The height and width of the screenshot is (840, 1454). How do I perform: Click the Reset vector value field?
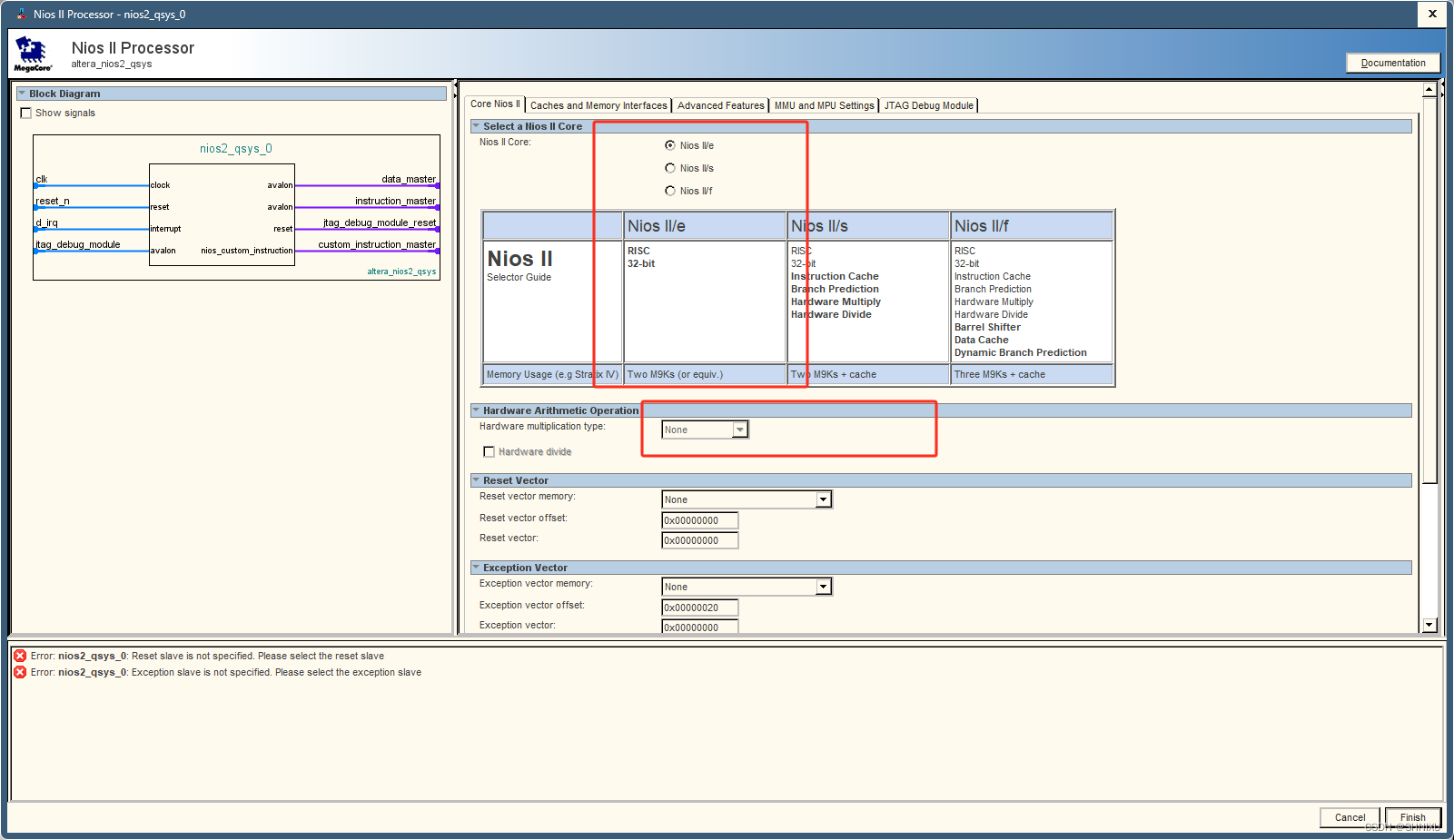pyautogui.click(x=700, y=540)
